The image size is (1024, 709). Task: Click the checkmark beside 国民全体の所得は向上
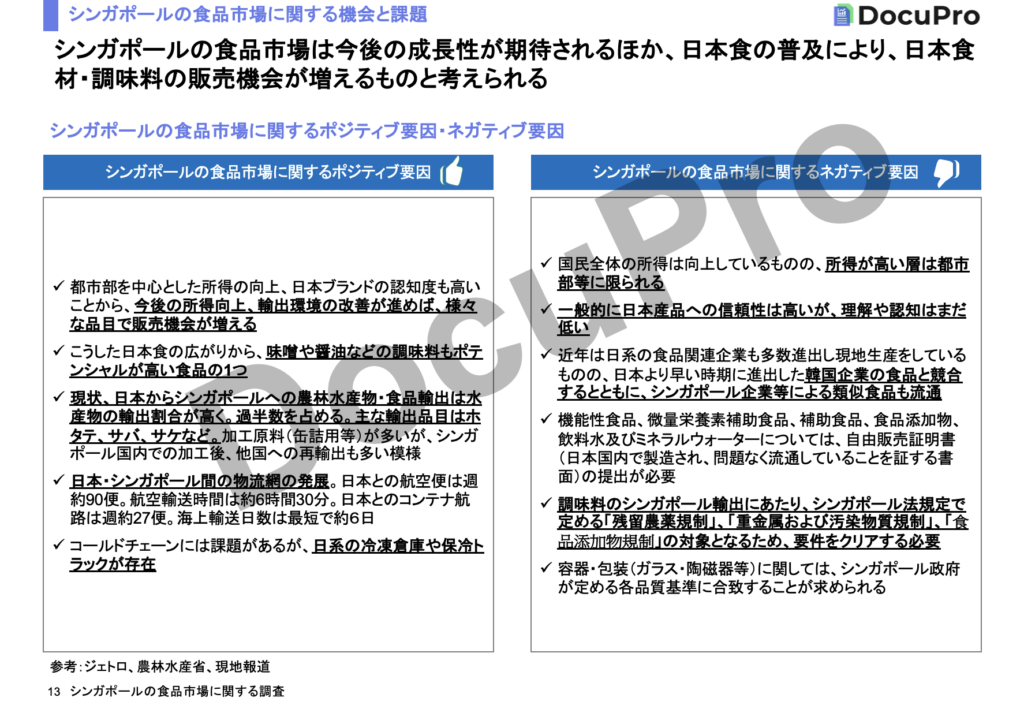546,265
